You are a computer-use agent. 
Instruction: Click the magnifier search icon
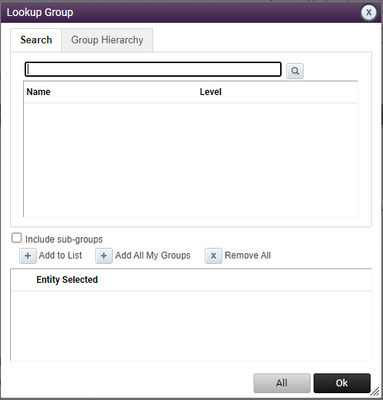pos(295,71)
